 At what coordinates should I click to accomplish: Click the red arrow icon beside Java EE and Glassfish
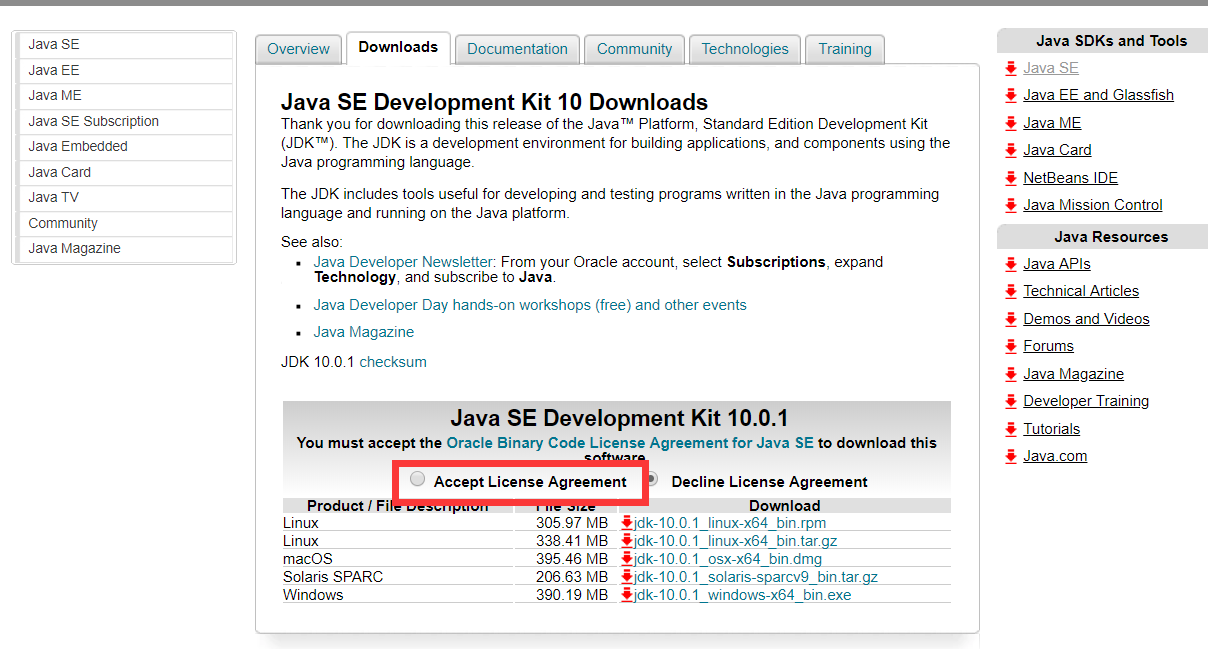click(1011, 96)
